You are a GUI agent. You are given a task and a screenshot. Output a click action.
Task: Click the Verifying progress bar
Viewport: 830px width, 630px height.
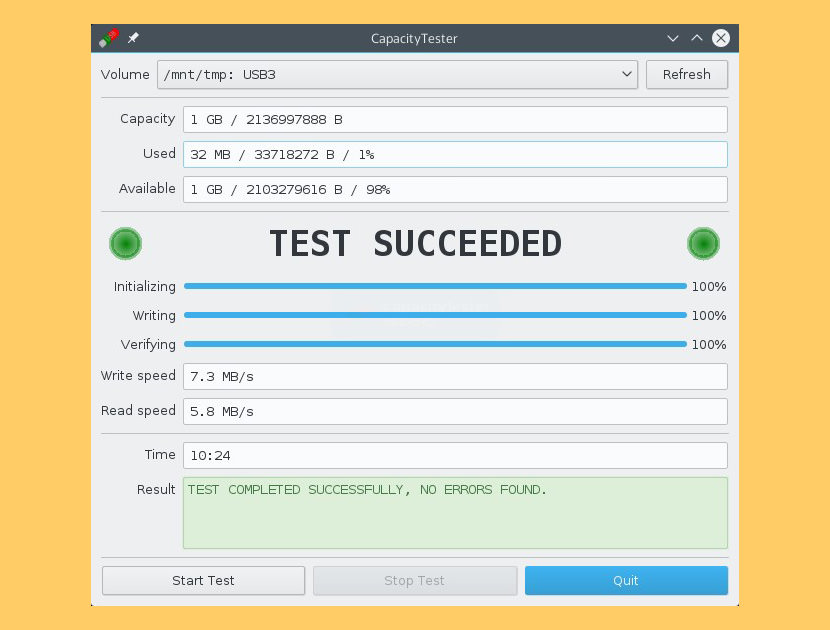[435, 345]
